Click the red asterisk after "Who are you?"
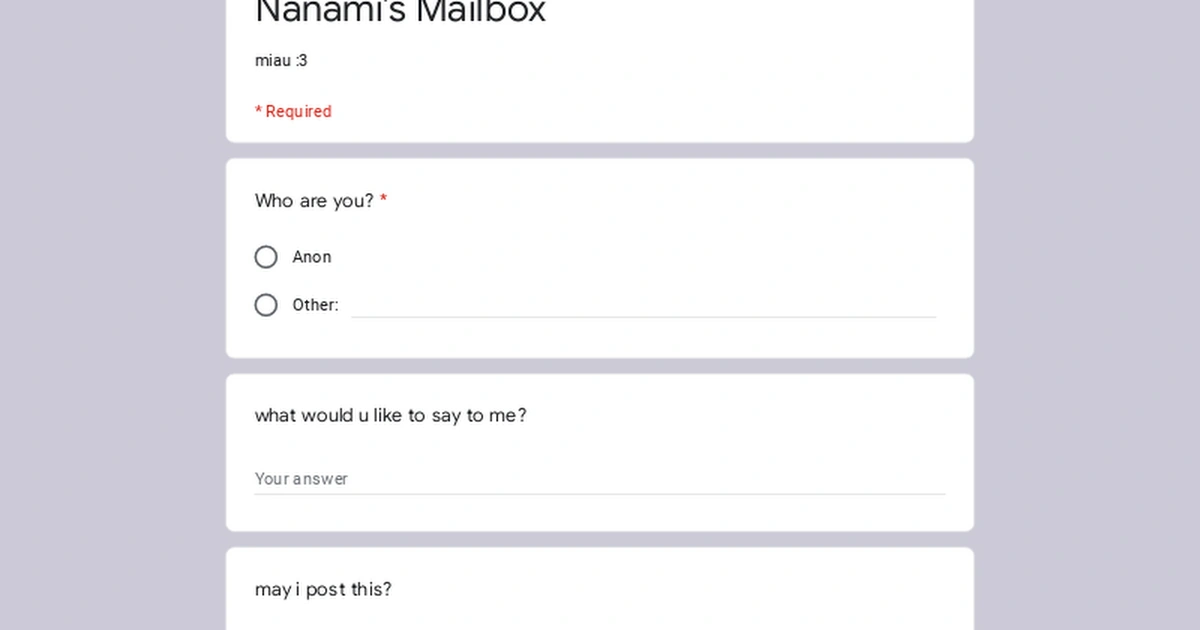The width and height of the screenshot is (1200, 630). click(x=383, y=200)
